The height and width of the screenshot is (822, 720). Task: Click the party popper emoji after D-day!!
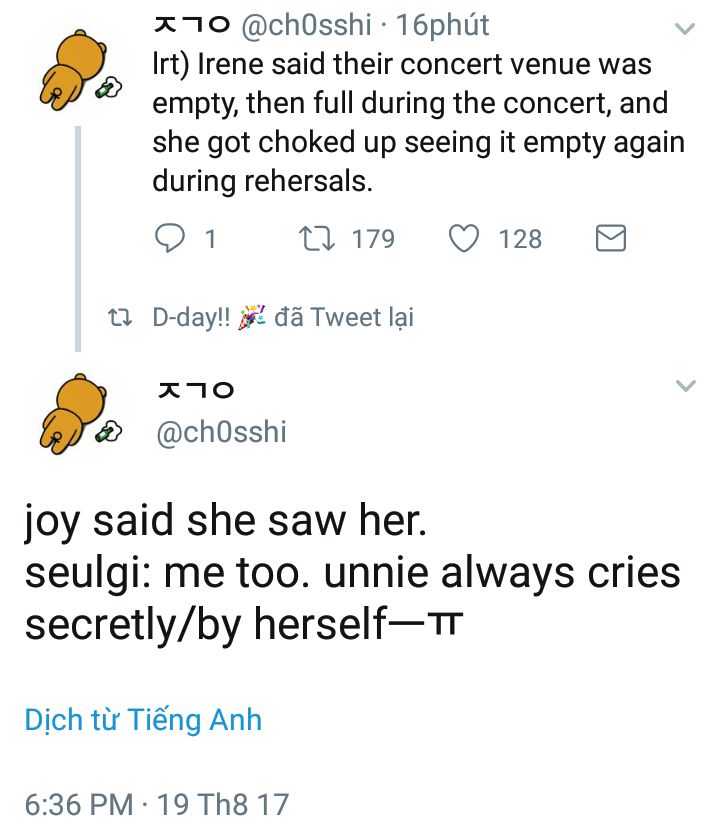pos(254,318)
